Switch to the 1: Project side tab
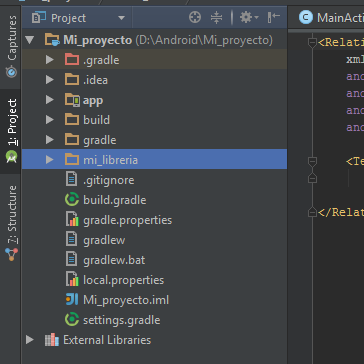Image resolution: width=364 pixels, height=364 pixels. (x=11, y=131)
